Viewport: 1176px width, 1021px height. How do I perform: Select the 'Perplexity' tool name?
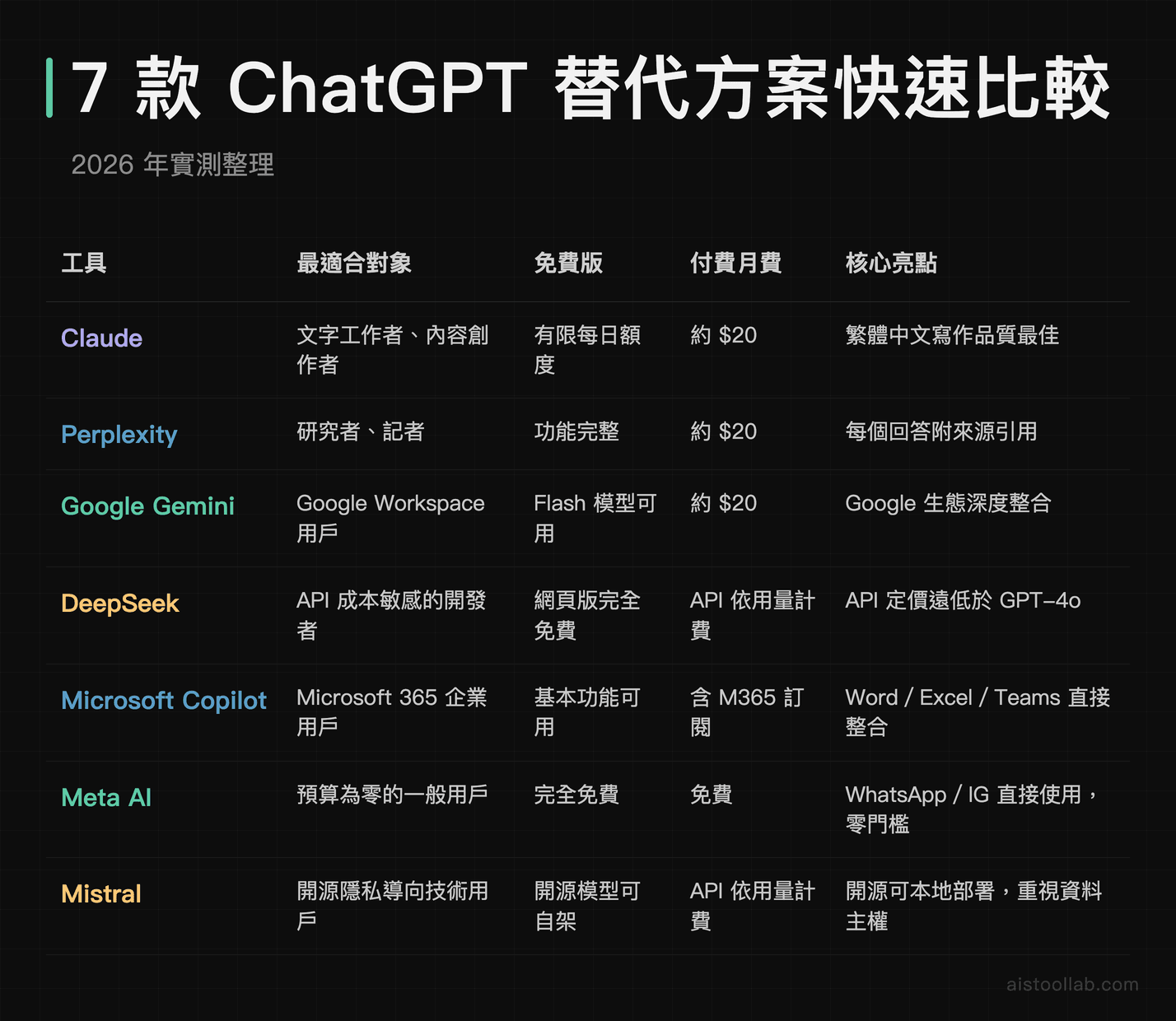click(119, 435)
